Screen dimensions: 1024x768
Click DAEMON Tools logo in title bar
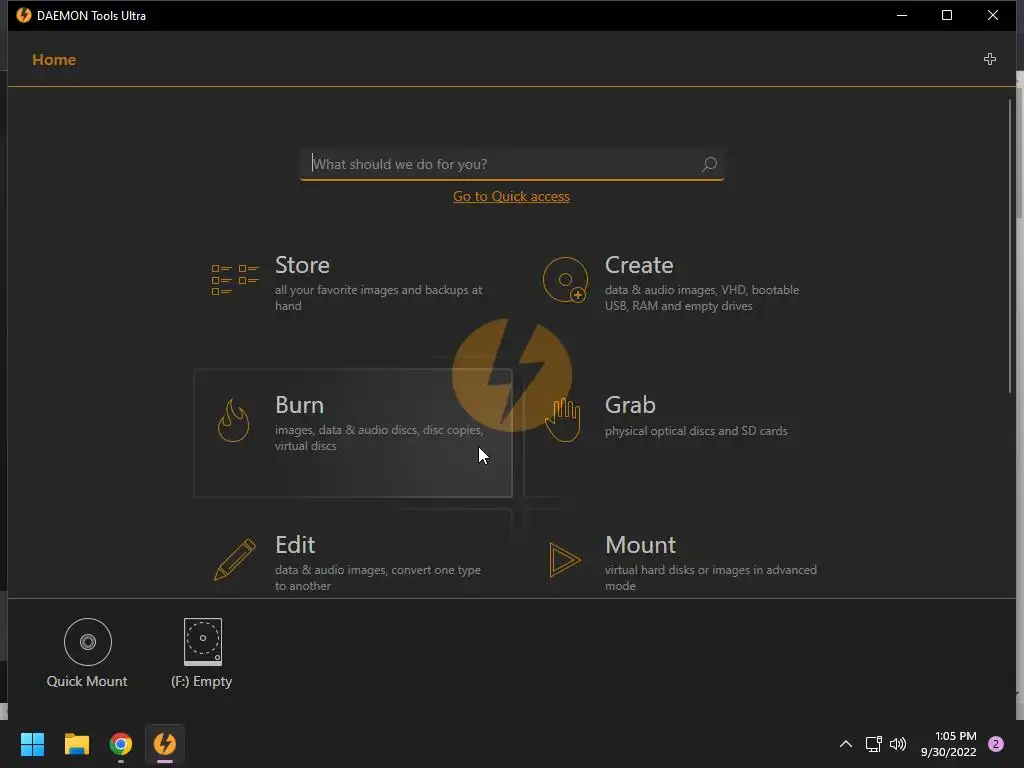click(24, 15)
